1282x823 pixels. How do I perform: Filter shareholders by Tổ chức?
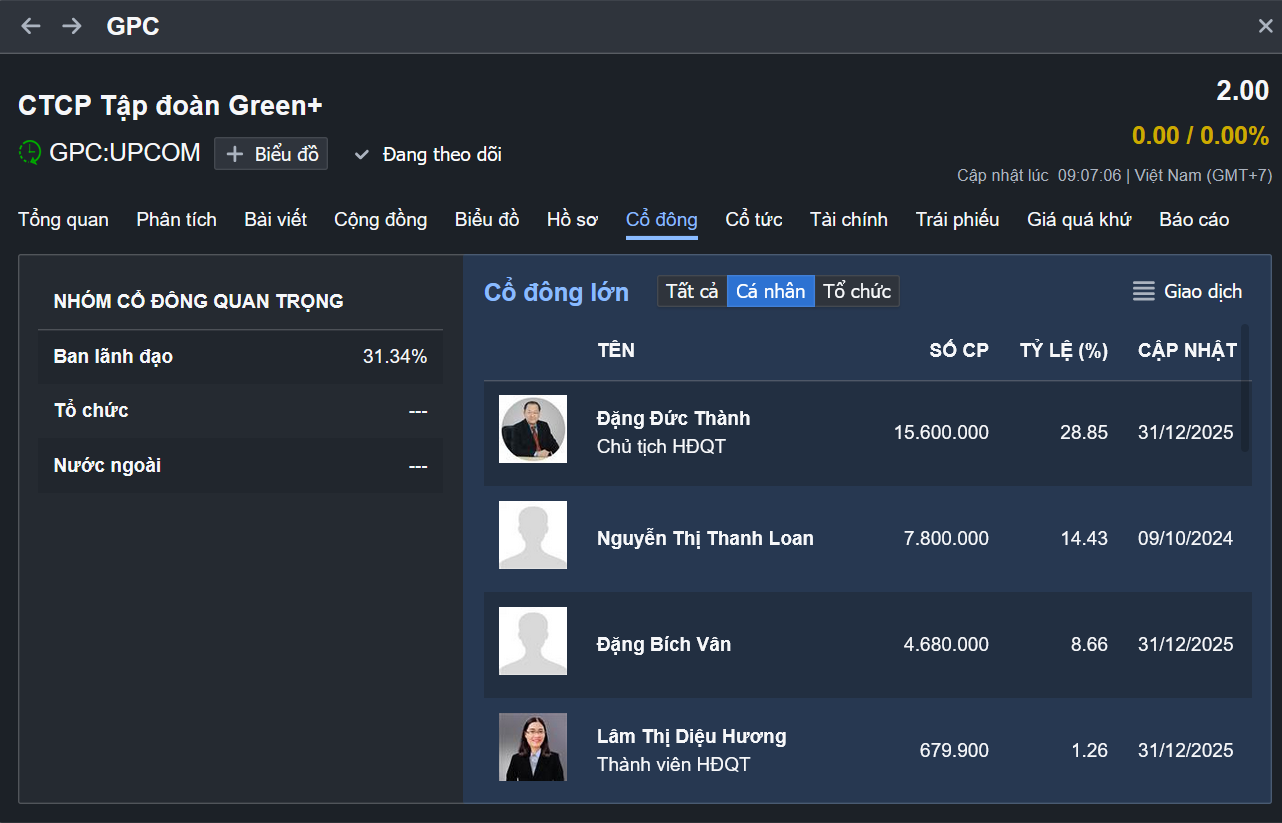857,291
